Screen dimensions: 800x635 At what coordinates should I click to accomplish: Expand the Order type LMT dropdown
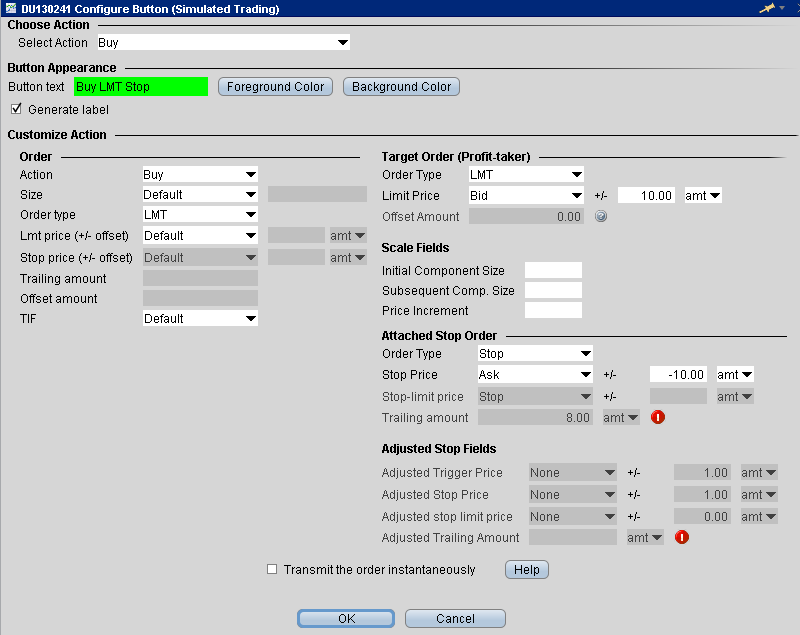click(x=200, y=215)
